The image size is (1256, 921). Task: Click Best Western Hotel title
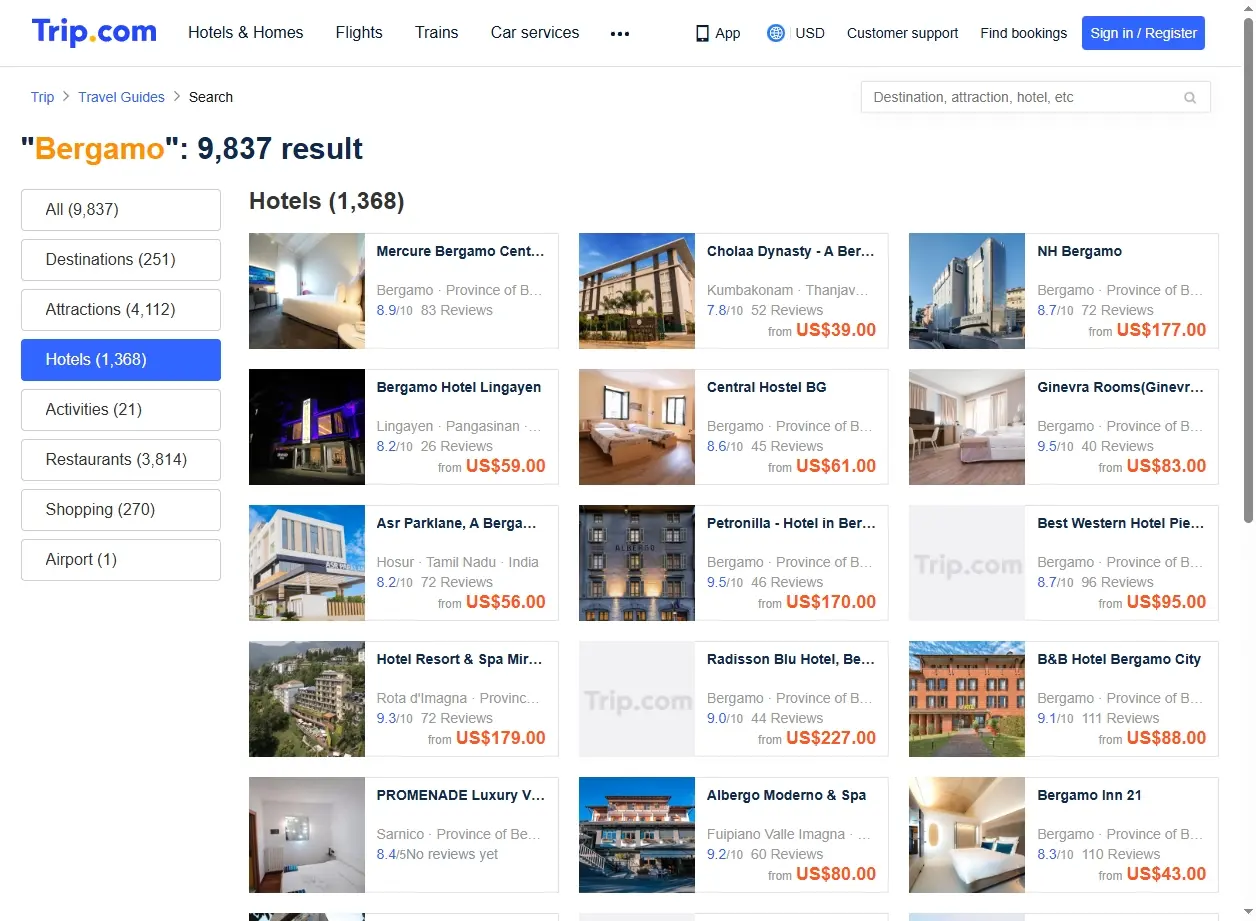coord(1120,524)
